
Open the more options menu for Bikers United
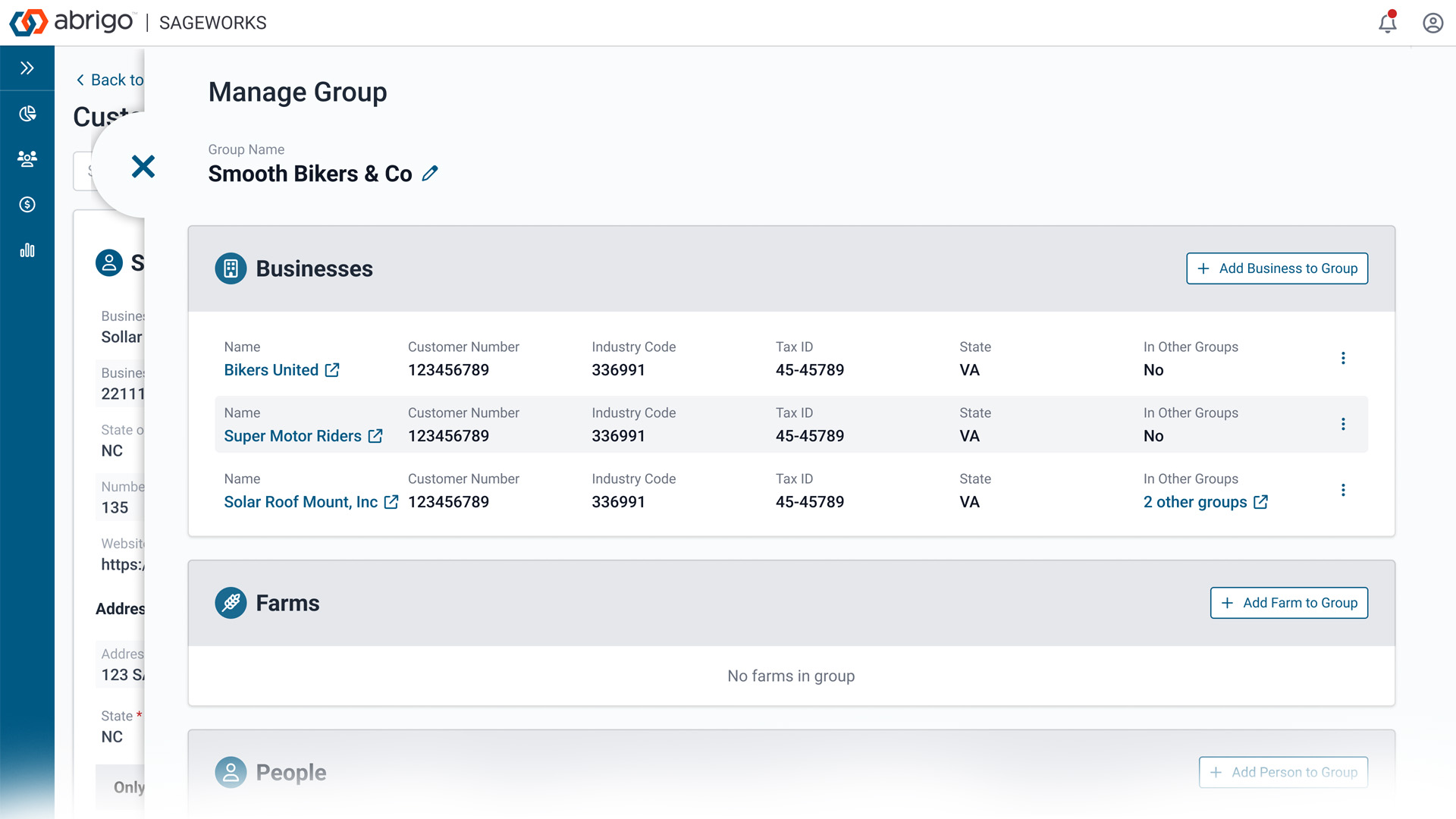1342,358
